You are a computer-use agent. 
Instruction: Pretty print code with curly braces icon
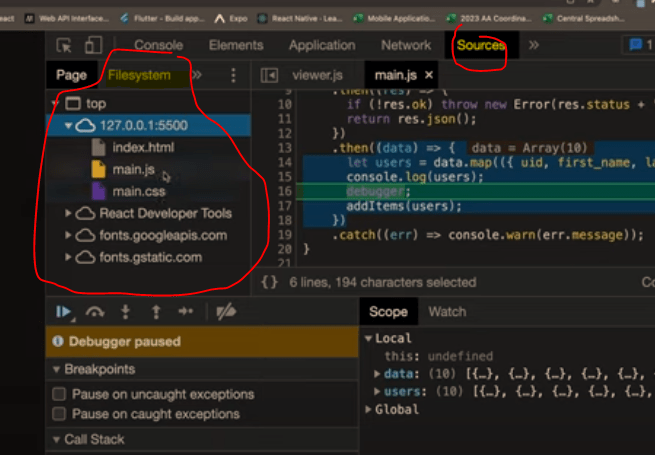(x=269, y=283)
